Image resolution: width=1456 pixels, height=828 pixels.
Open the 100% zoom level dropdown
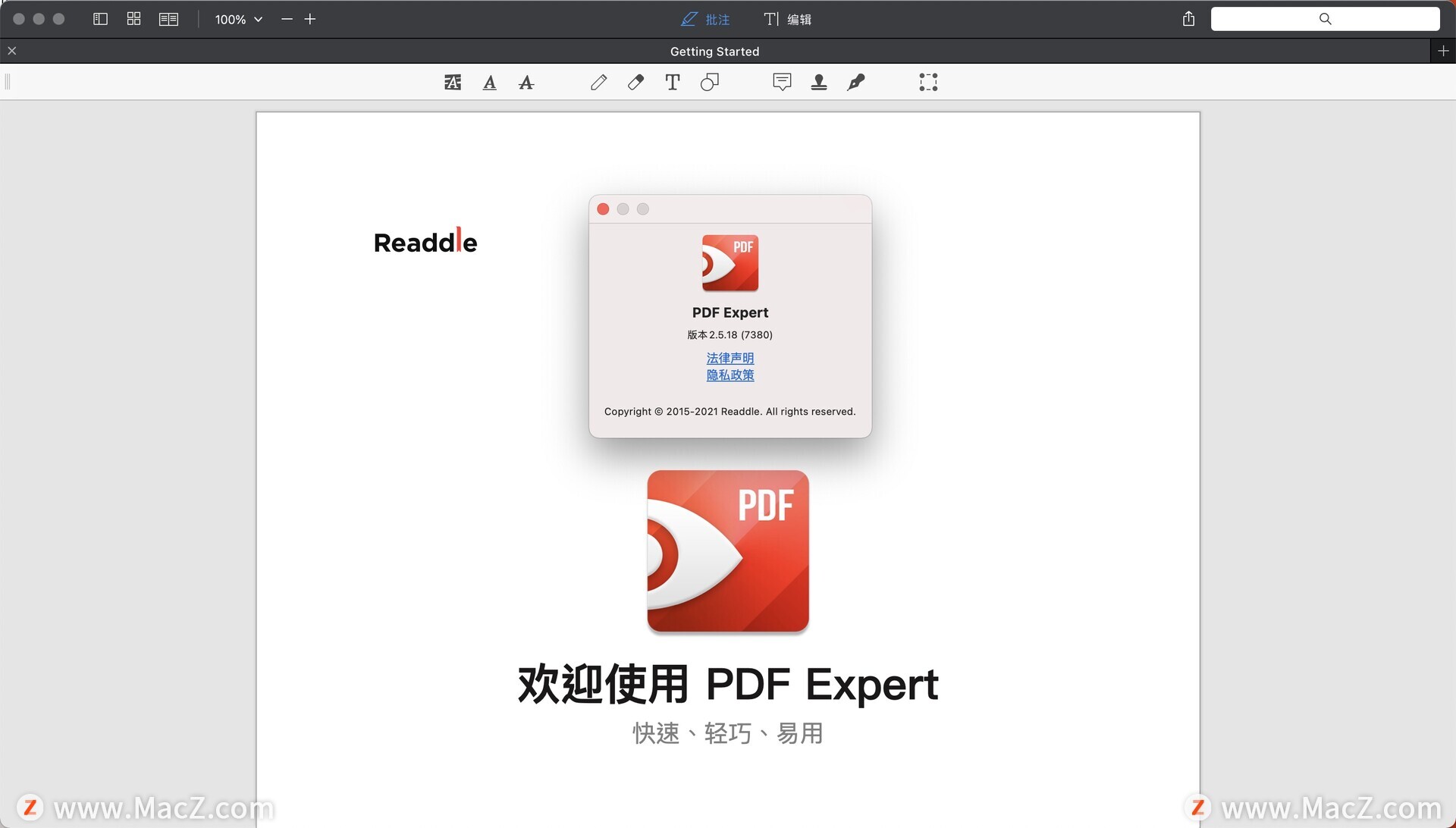click(238, 19)
